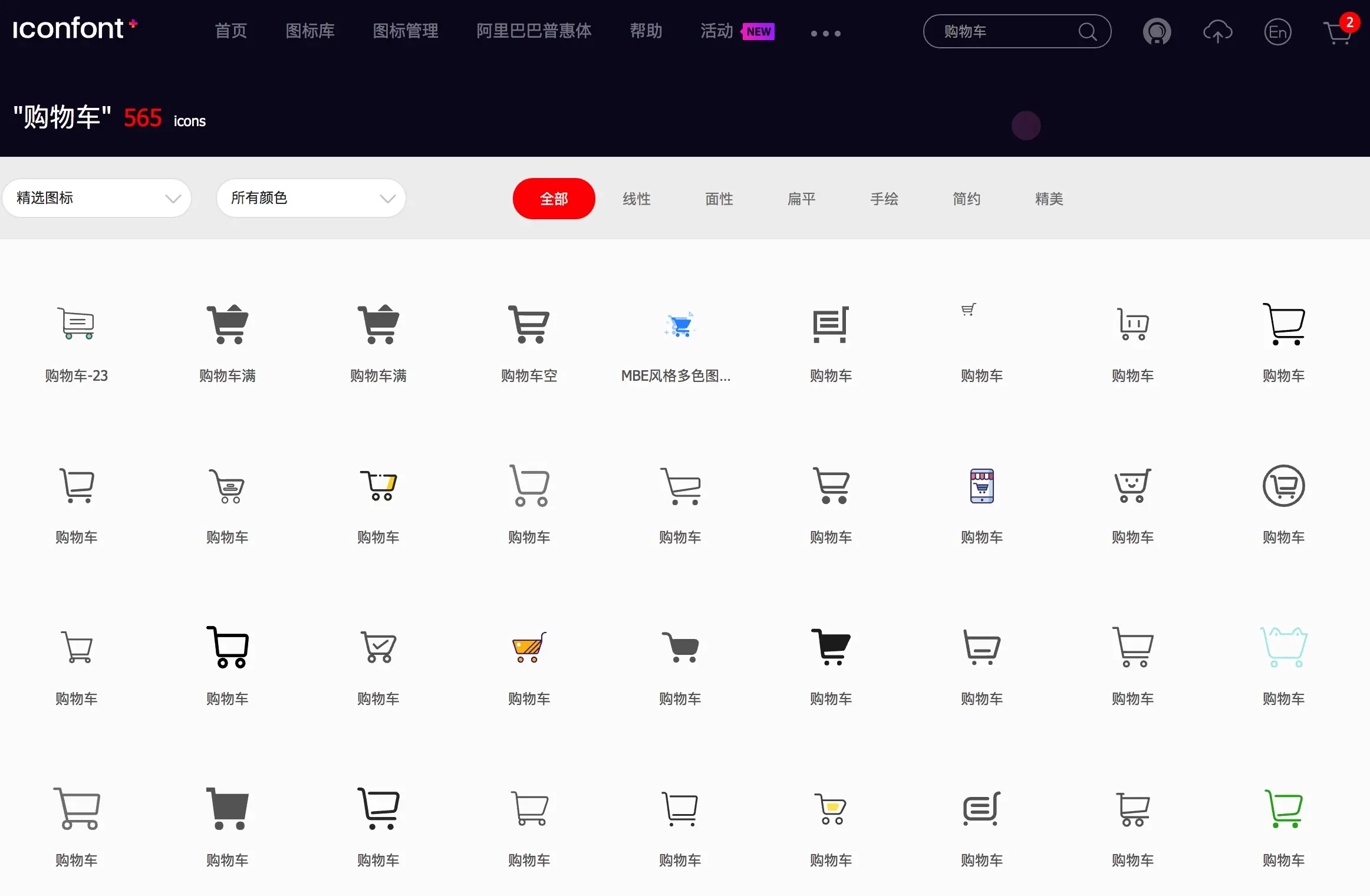Open the user avatar icon in header
The image size is (1370, 896).
pyautogui.click(x=1157, y=32)
